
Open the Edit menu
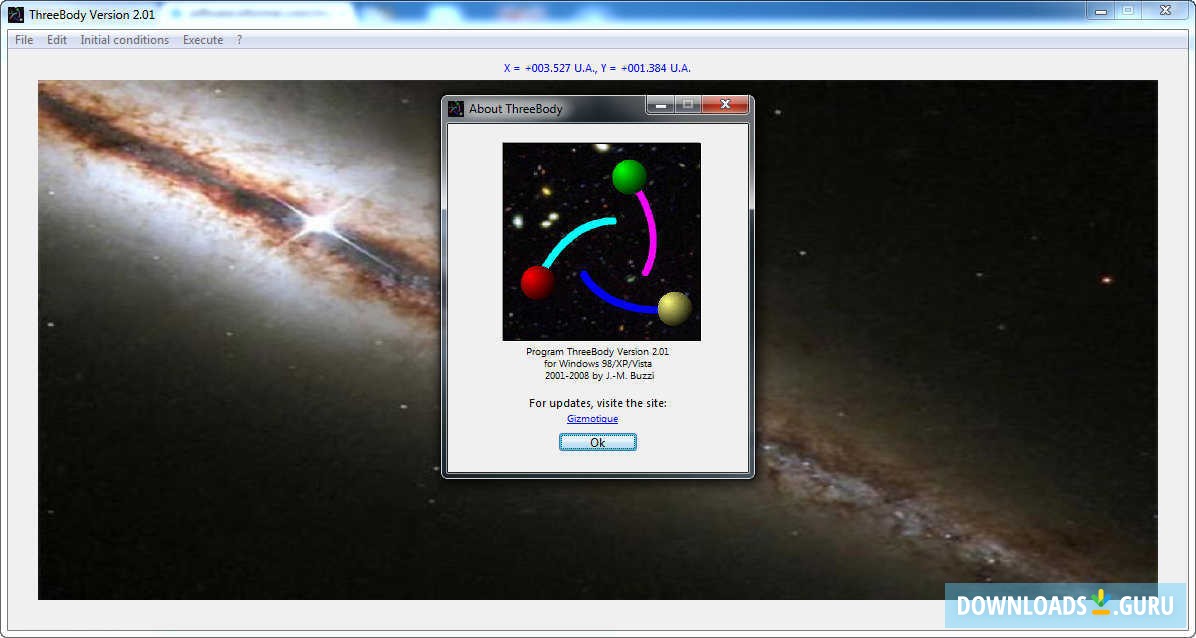pyautogui.click(x=57, y=40)
